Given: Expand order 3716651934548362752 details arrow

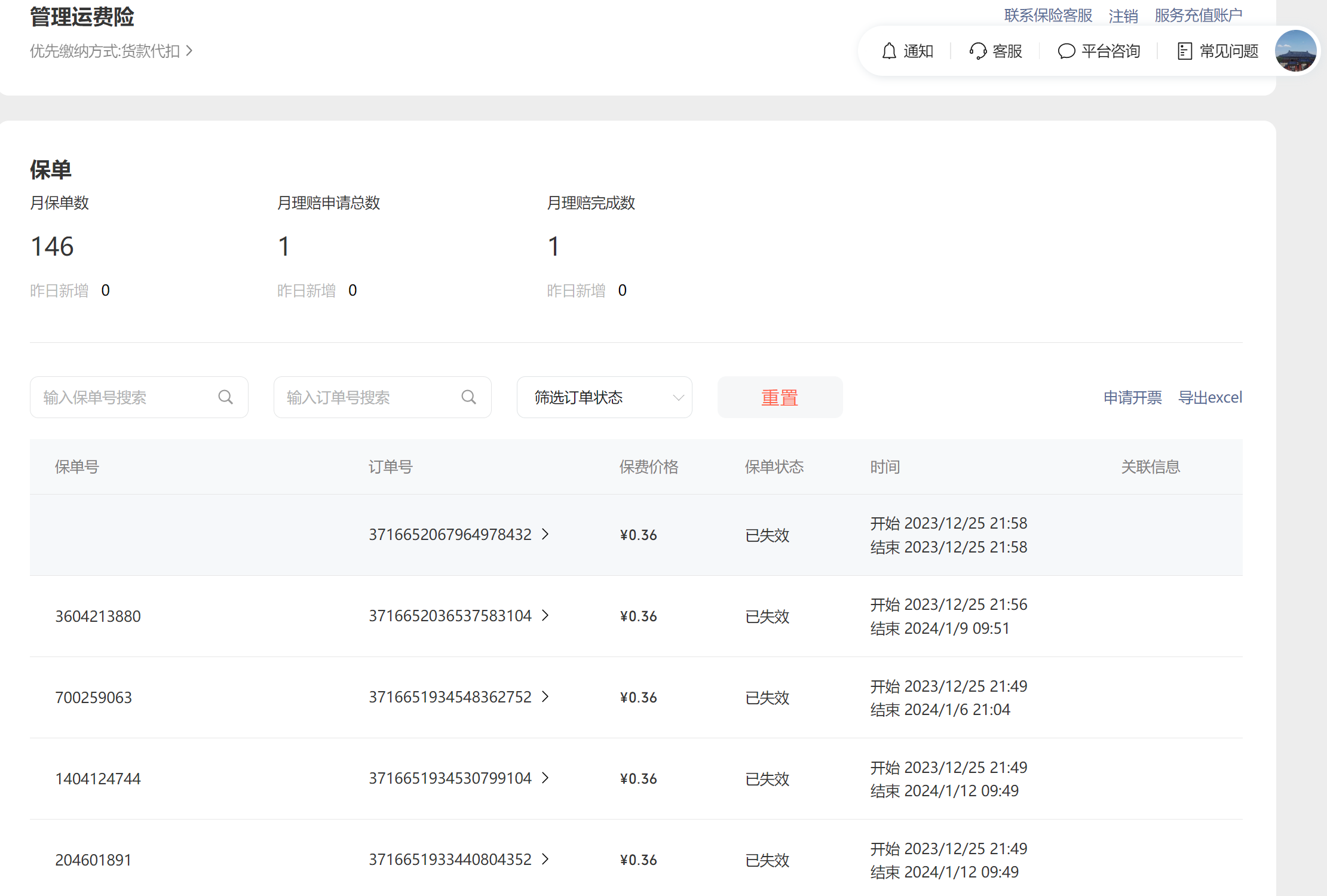Looking at the screenshot, I should (545, 696).
